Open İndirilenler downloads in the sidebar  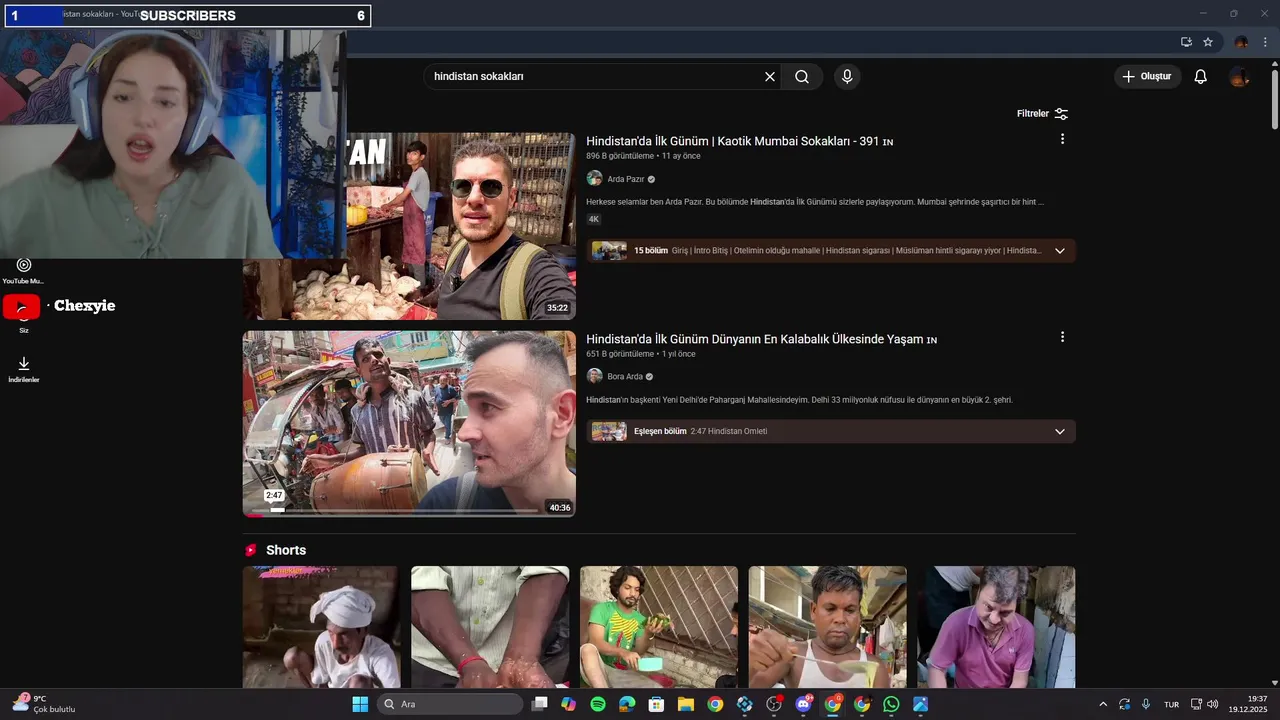click(24, 369)
